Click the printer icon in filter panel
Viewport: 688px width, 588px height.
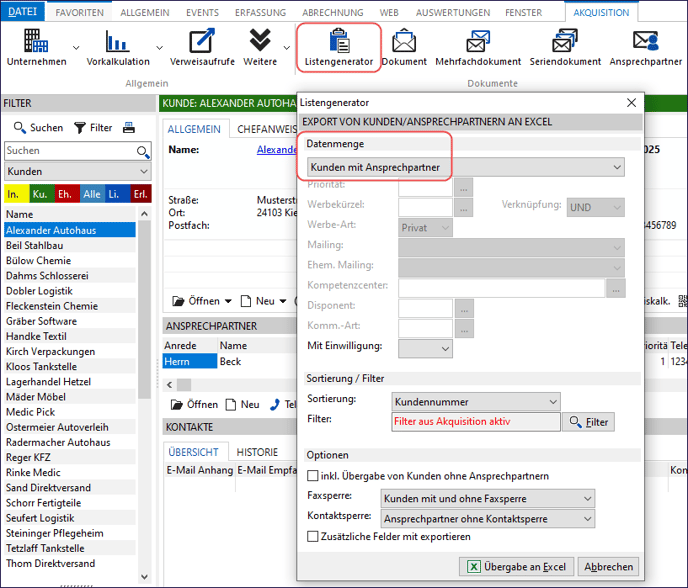[129, 128]
